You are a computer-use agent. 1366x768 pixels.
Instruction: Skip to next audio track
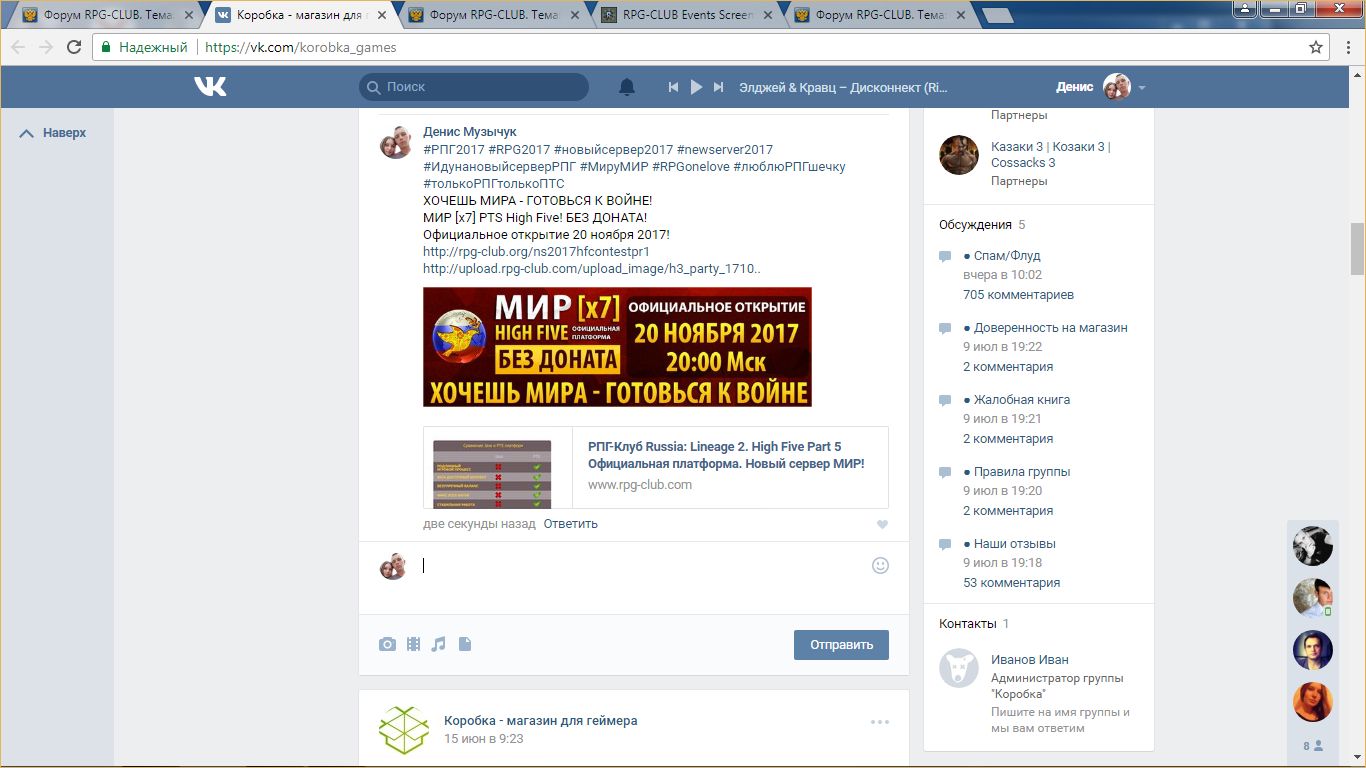coord(718,87)
